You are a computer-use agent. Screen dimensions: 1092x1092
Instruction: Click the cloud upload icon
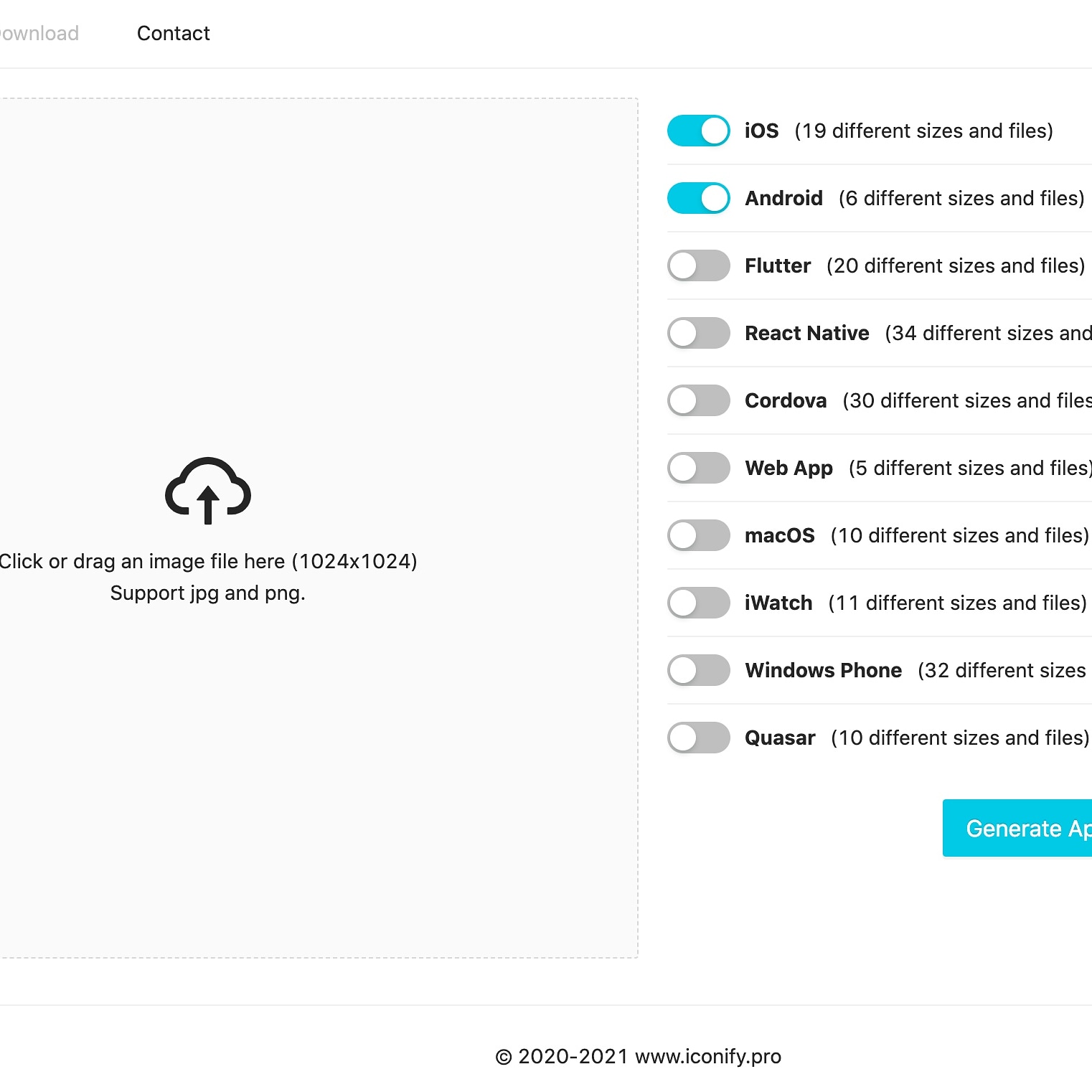click(208, 491)
